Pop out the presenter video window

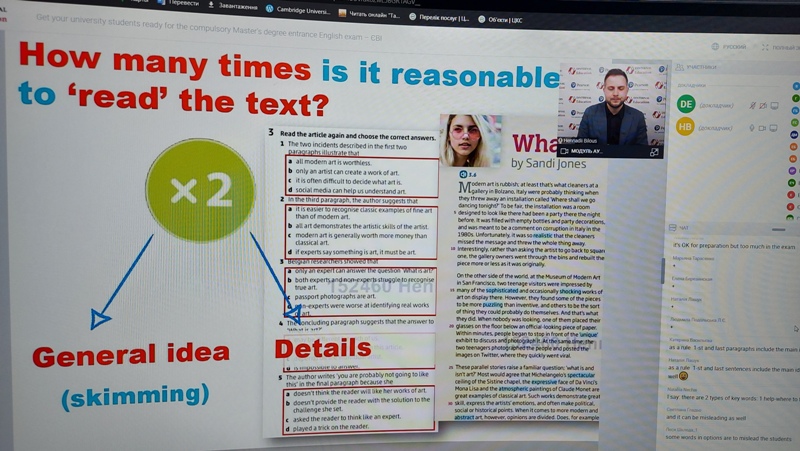click(x=654, y=152)
